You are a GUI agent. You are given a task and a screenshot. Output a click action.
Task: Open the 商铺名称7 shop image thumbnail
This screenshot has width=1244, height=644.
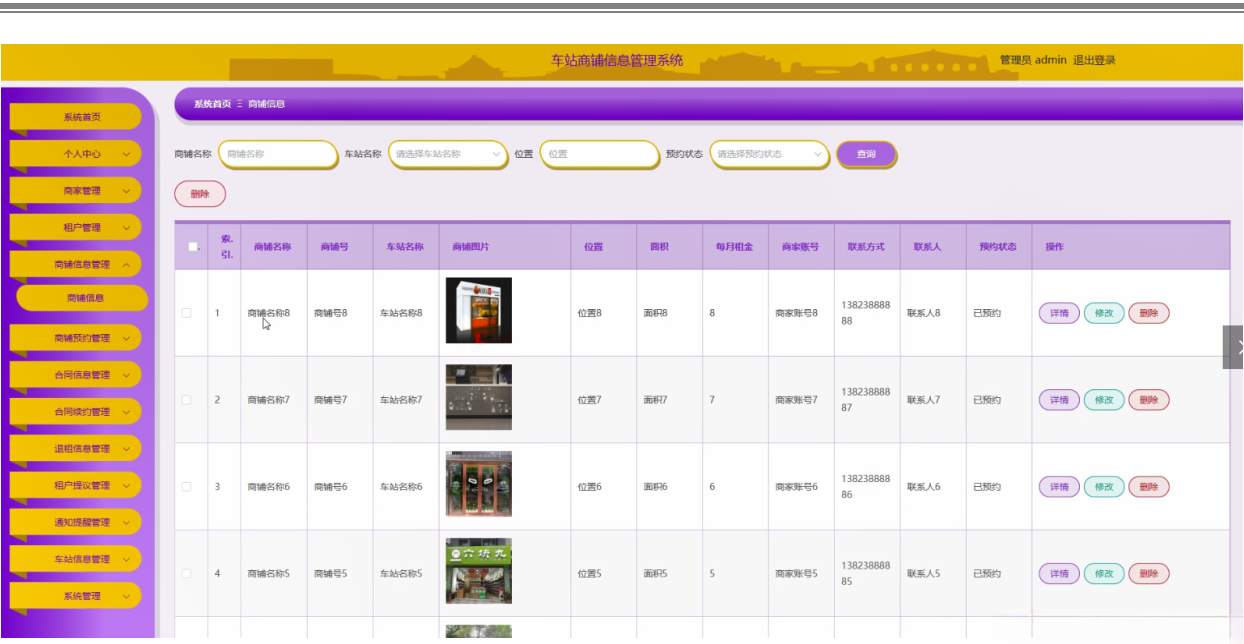coord(478,398)
